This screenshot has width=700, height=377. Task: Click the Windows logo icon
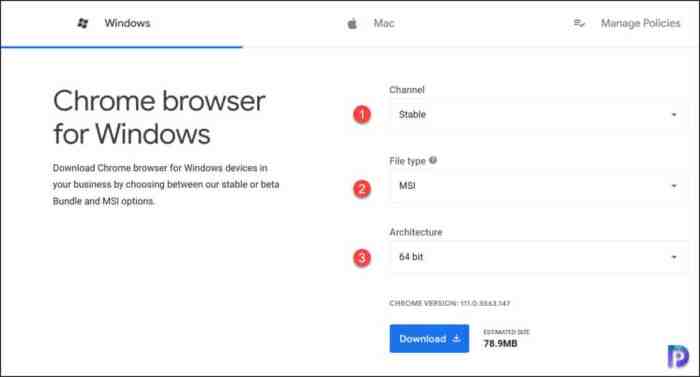coord(83,23)
